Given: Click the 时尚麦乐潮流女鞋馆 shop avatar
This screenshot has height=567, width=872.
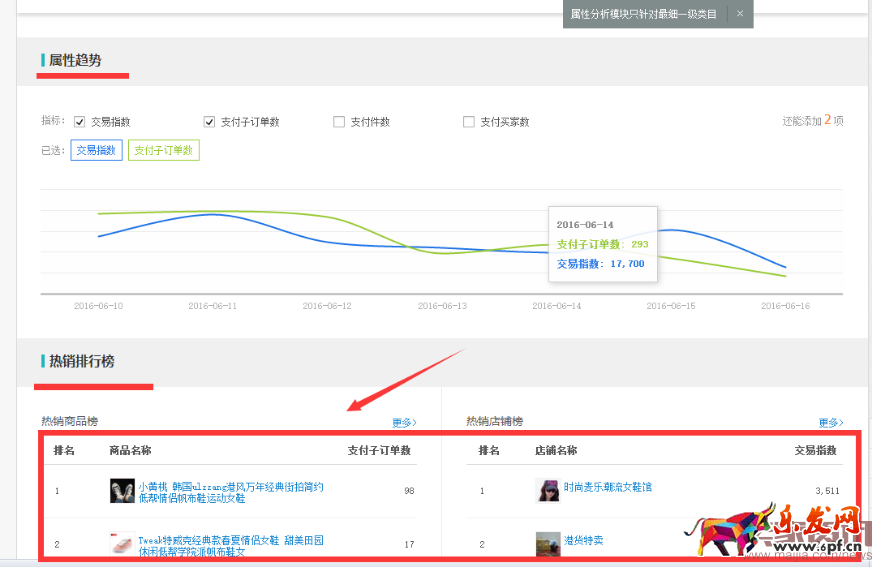Looking at the screenshot, I should pyautogui.click(x=548, y=489).
